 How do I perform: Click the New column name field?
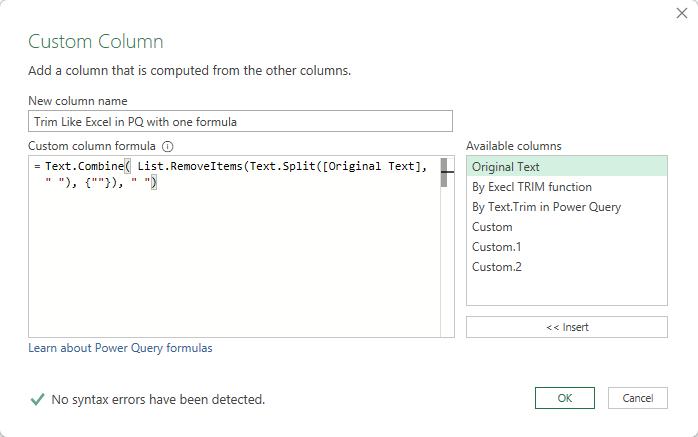click(240, 122)
